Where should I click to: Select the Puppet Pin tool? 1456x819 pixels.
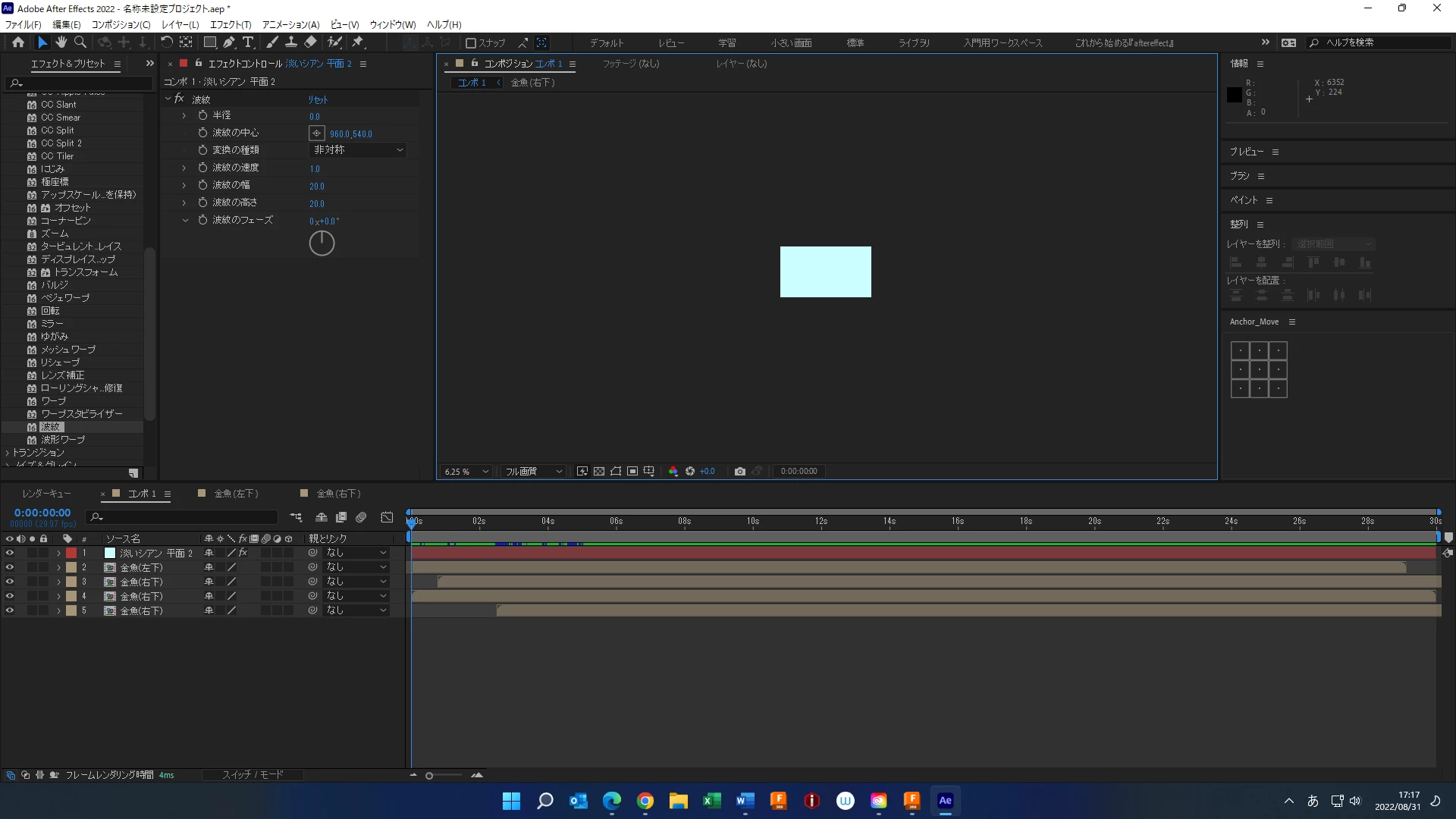[x=358, y=42]
